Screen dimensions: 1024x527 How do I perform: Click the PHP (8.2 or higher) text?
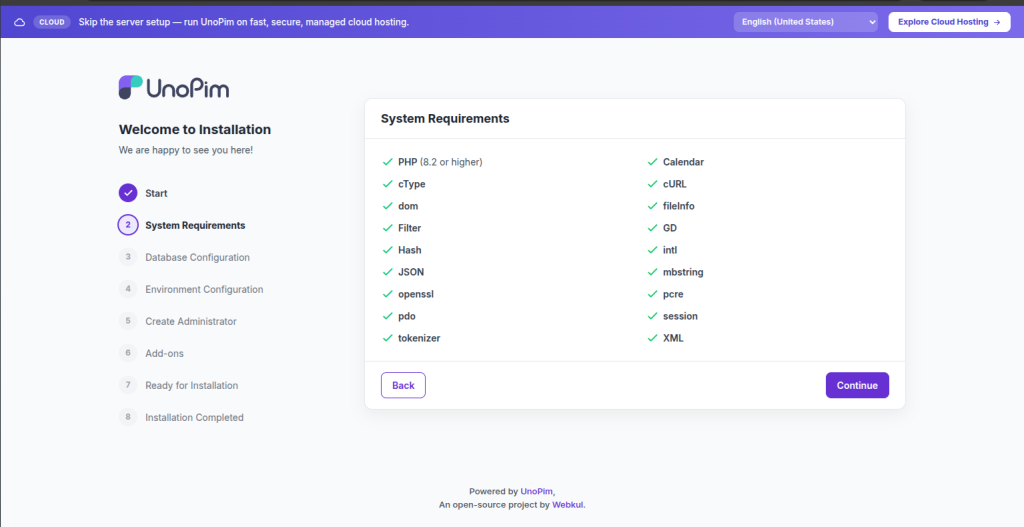440,162
